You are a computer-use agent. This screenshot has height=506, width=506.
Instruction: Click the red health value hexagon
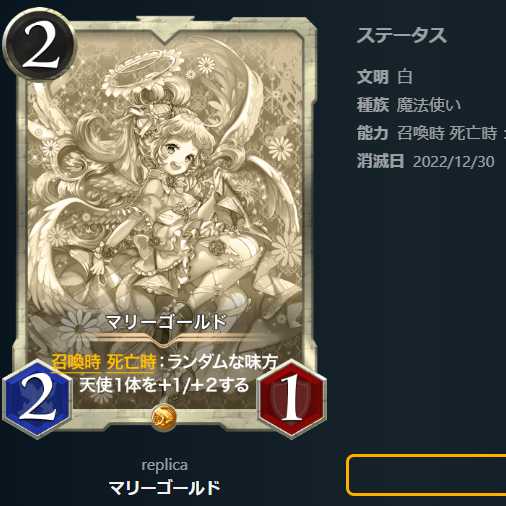(x=292, y=399)
